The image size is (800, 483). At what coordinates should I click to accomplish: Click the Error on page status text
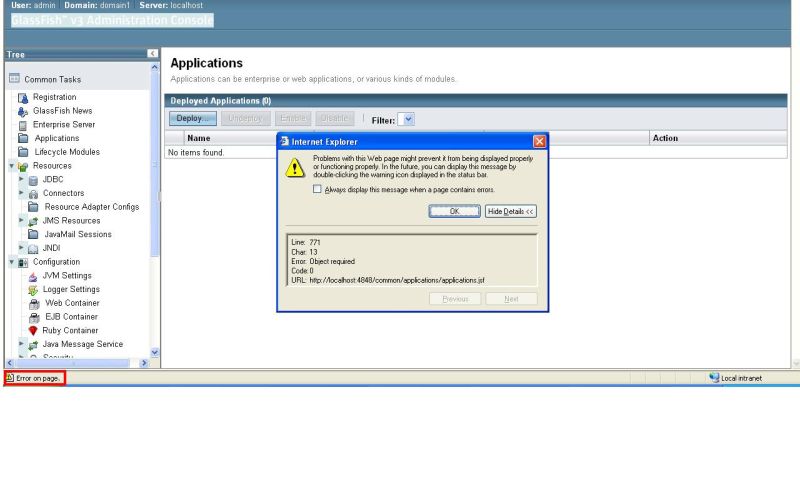tap(38, 378)
